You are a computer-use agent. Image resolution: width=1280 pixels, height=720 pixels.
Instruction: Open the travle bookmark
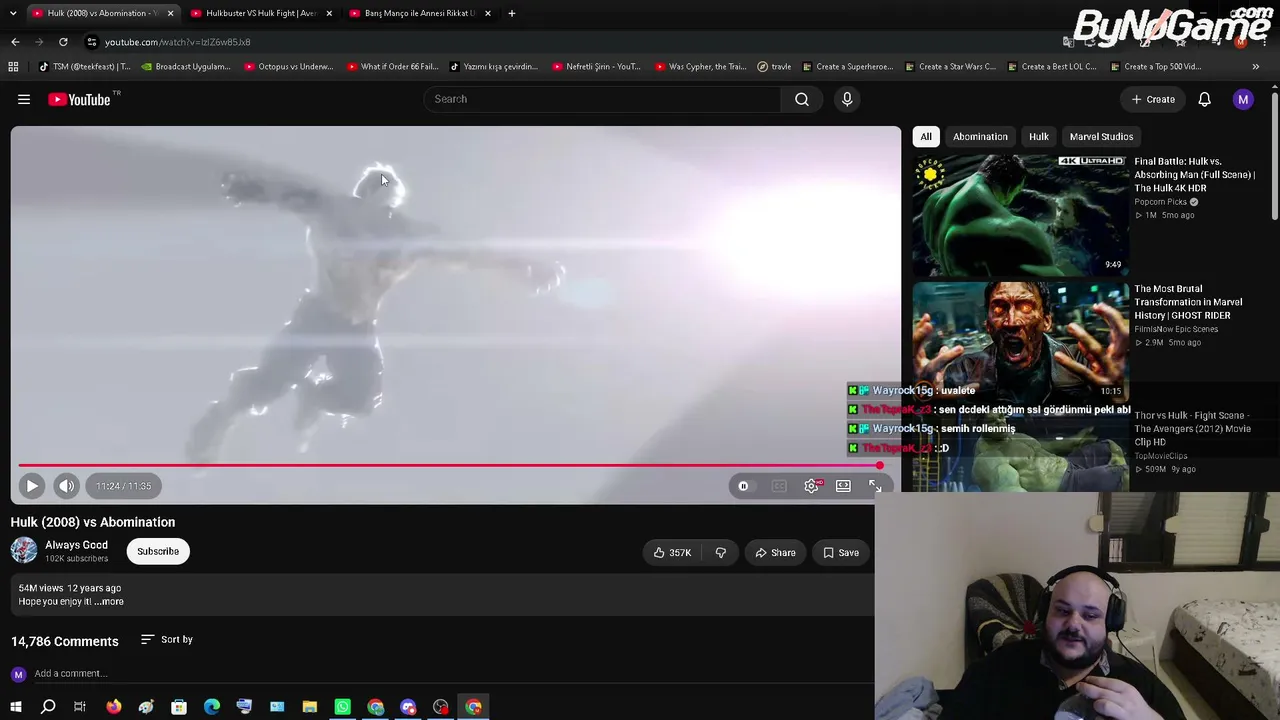pos(774,67)
